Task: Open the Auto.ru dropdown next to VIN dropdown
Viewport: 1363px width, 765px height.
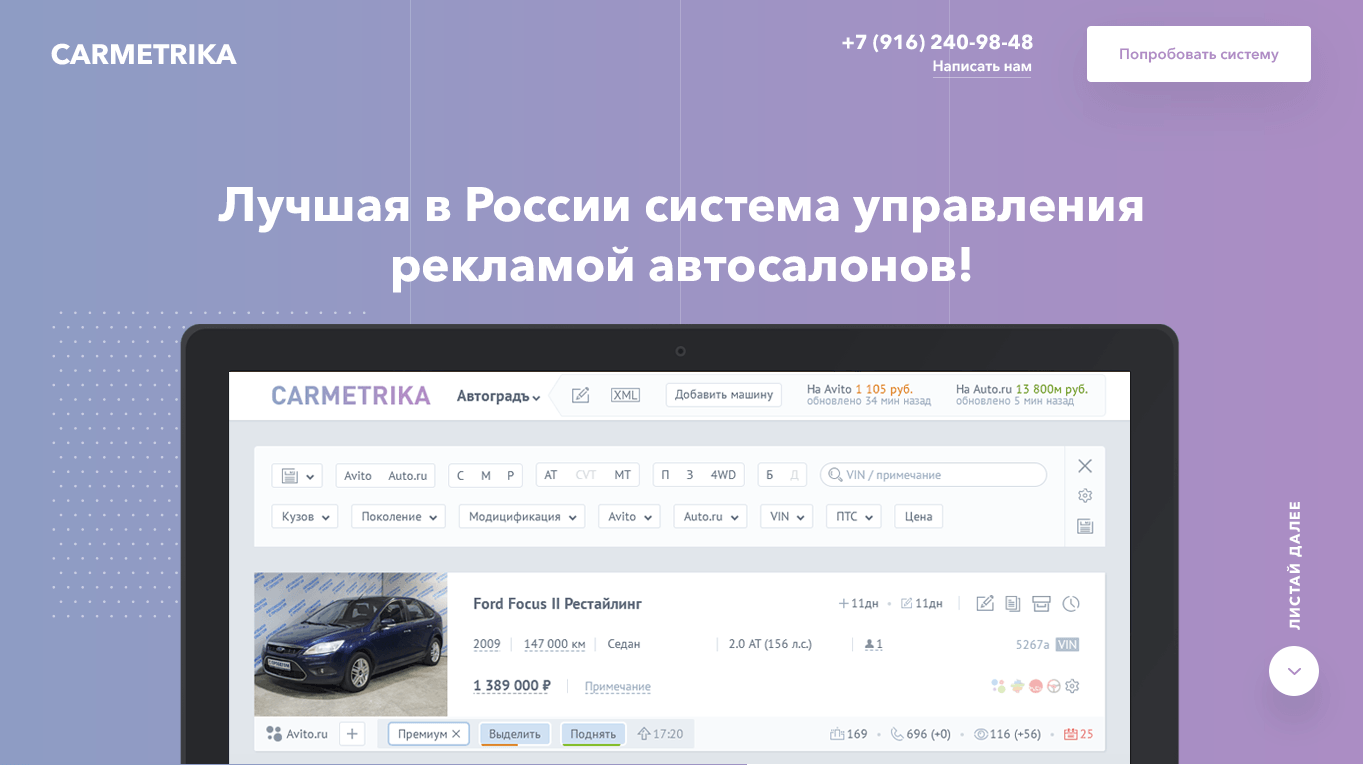Action: click(709, 517)
